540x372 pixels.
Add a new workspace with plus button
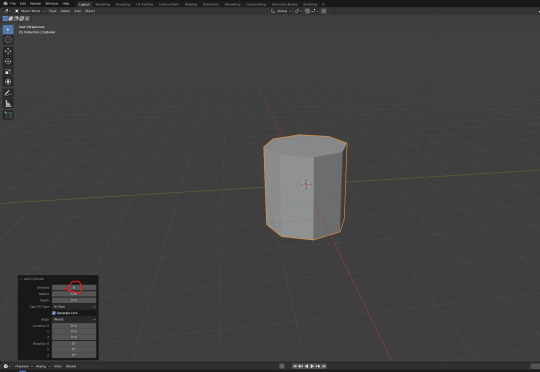[323, 4]
